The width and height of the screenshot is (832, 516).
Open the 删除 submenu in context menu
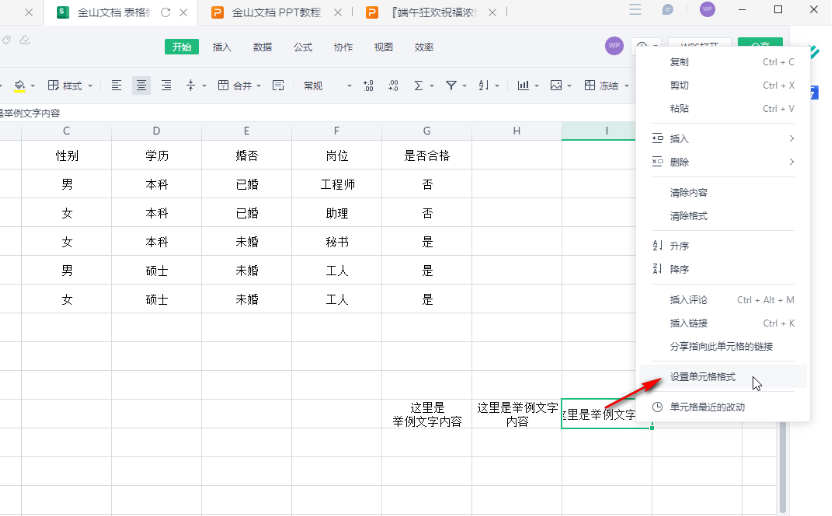pos(725,162)
